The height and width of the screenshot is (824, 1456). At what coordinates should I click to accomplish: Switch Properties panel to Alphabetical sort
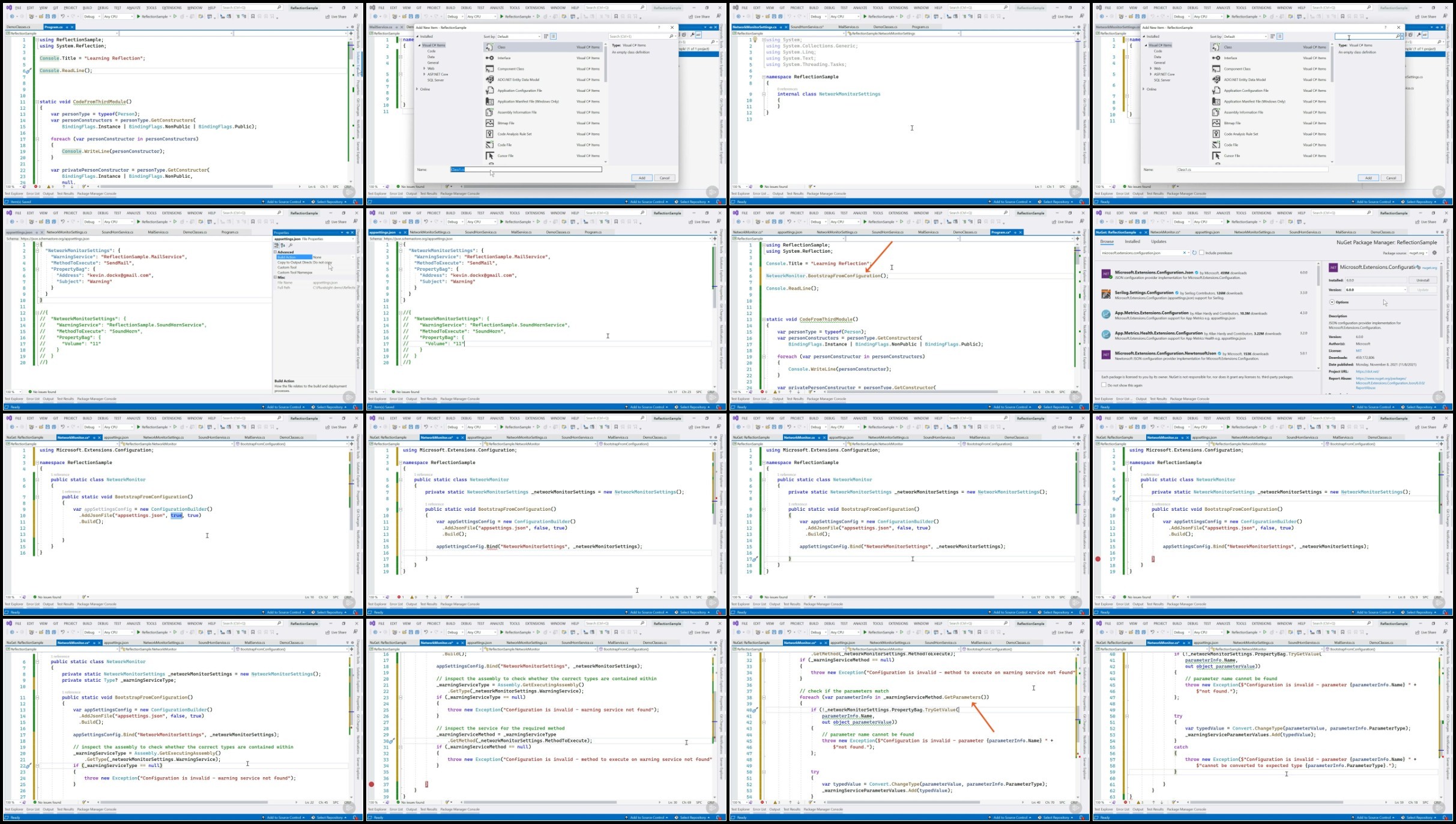[x=283, y=245]
